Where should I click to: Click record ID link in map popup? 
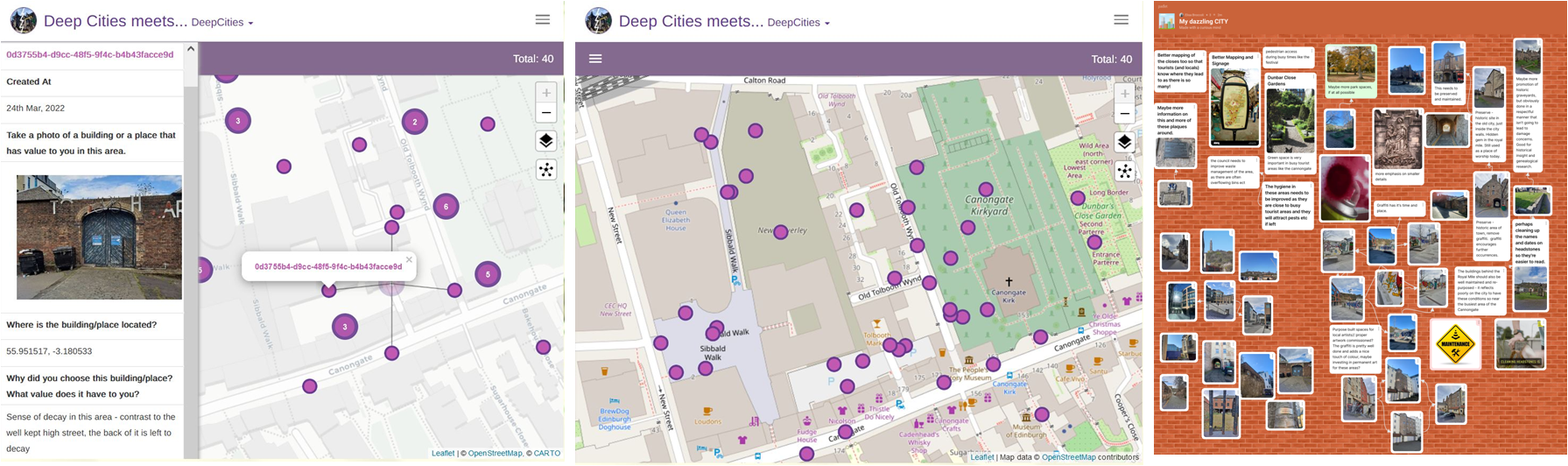[x=328, y=266]
